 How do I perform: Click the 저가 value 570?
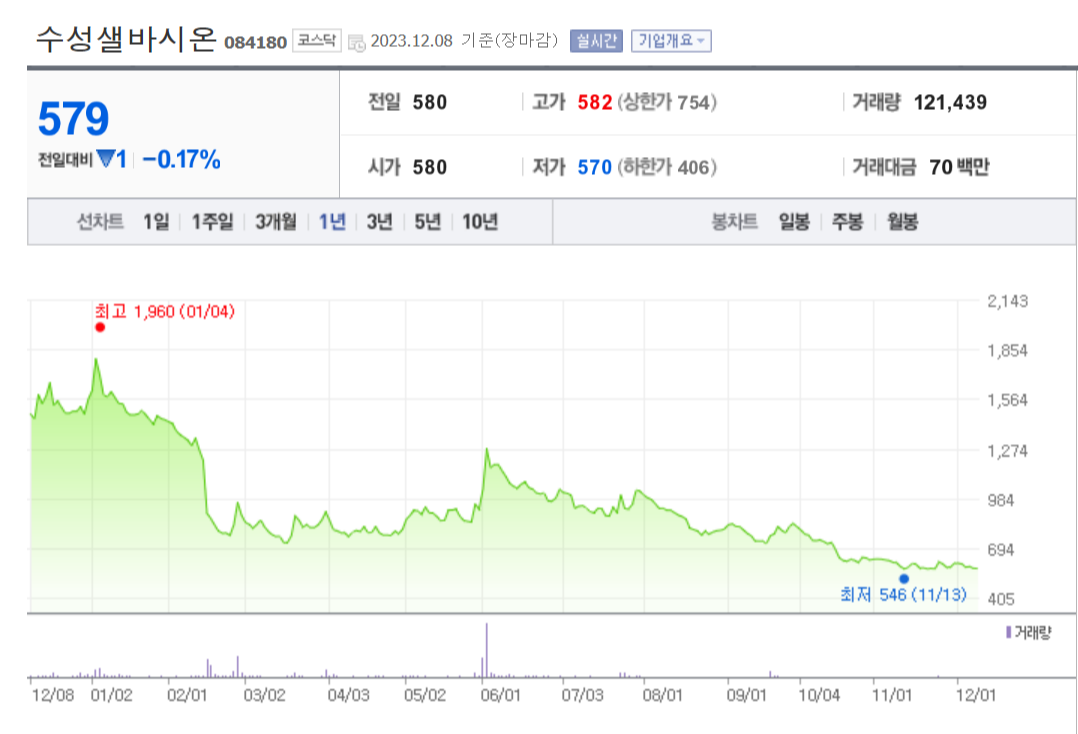pos(595,167)
